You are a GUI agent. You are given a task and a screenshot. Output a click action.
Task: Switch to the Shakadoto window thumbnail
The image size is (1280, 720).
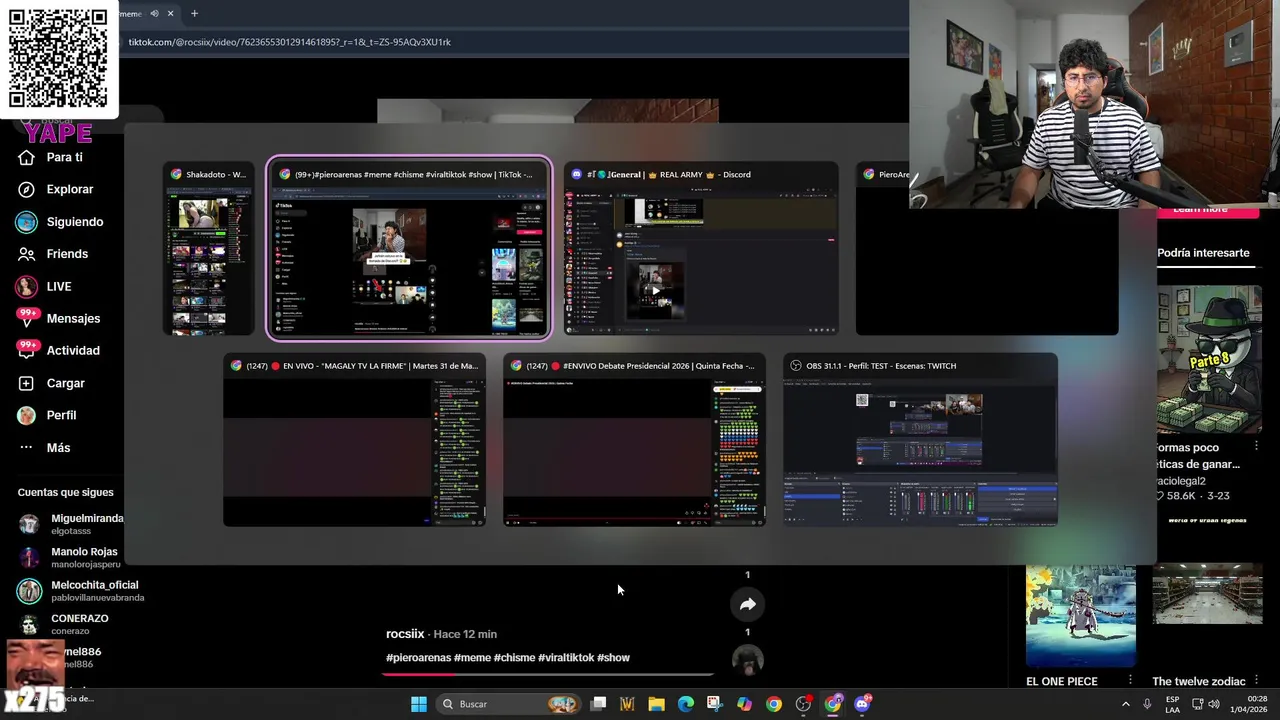coord(208,248)
